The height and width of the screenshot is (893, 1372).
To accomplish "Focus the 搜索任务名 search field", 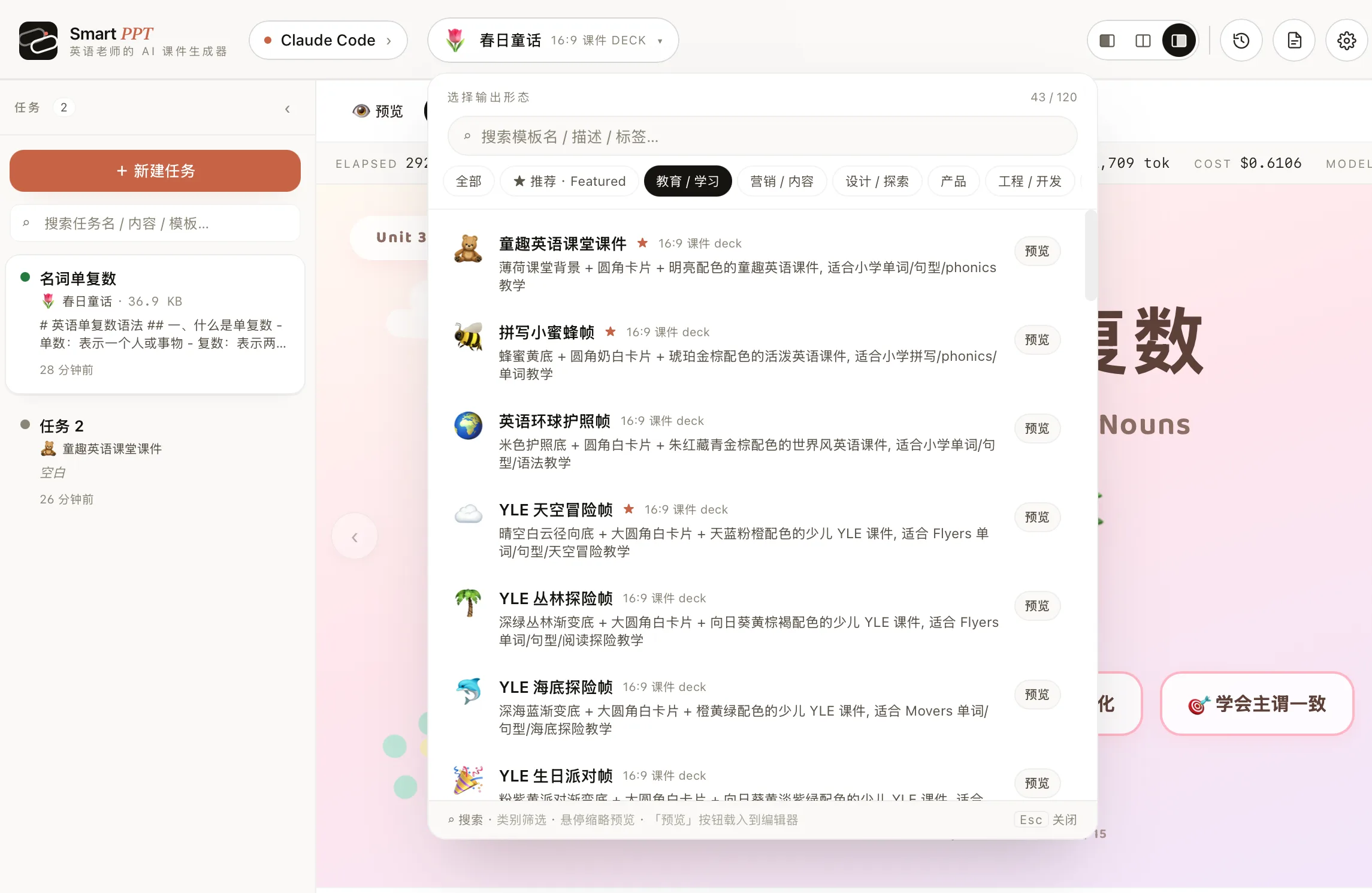I will coord(155,224).
